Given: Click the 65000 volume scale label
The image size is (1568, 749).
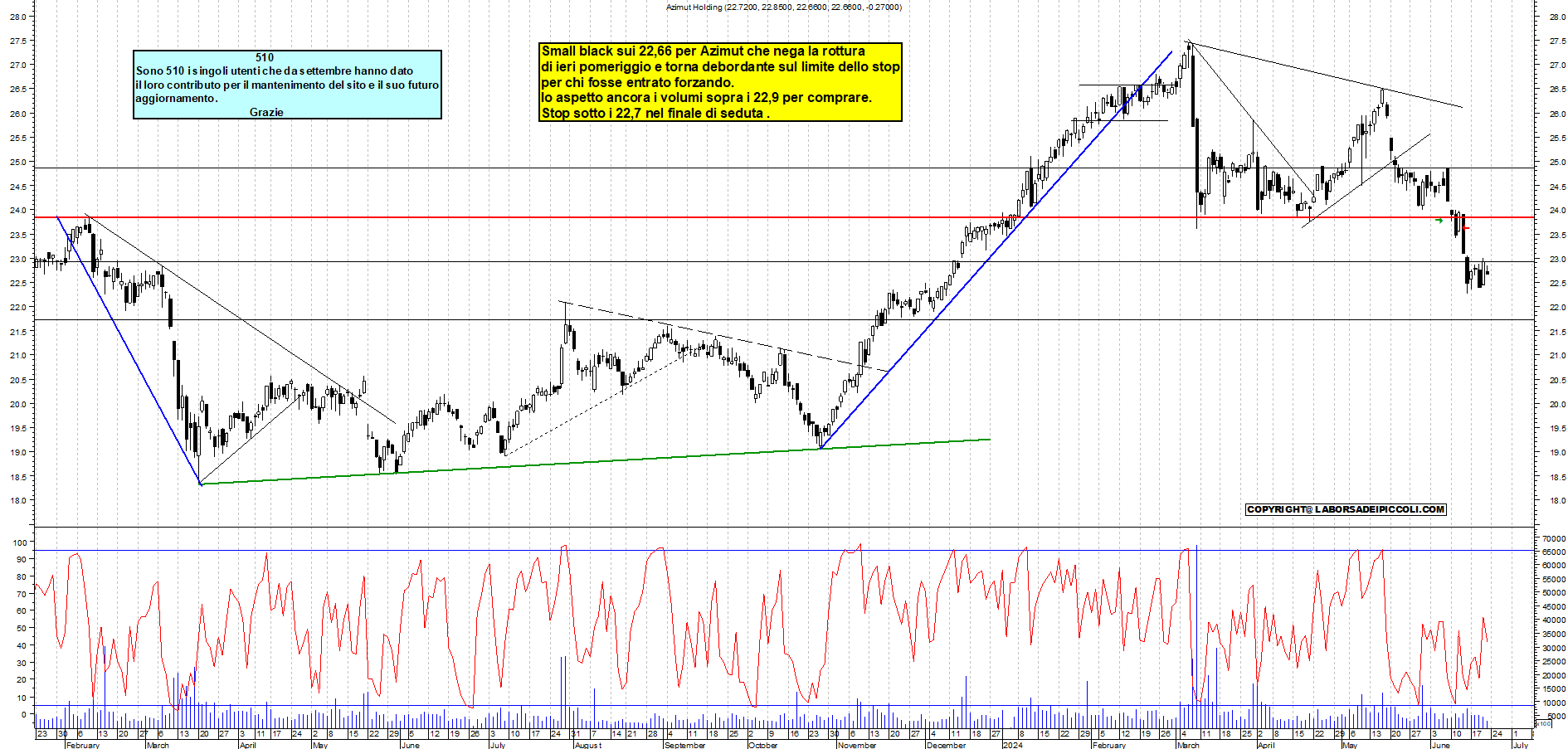Looking at the screenshot, I should [x=1555, y=552].
